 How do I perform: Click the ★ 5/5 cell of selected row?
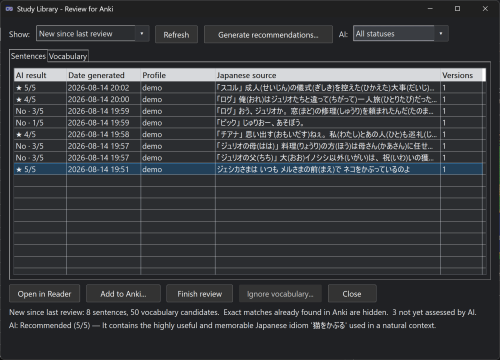(x=40, y=169)
